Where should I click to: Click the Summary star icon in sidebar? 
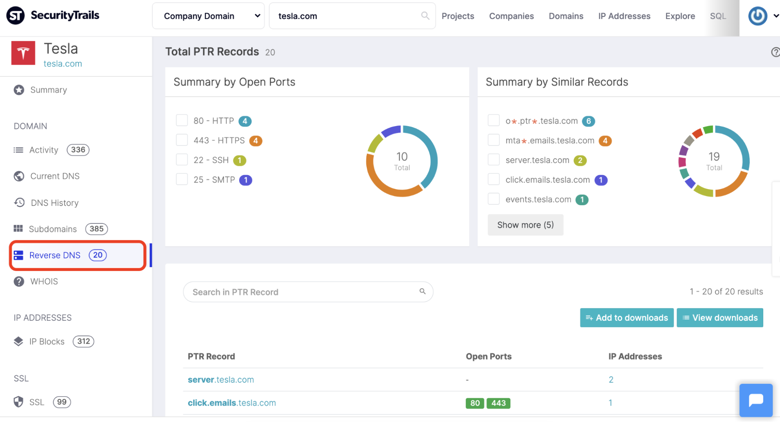pos(19,90)
